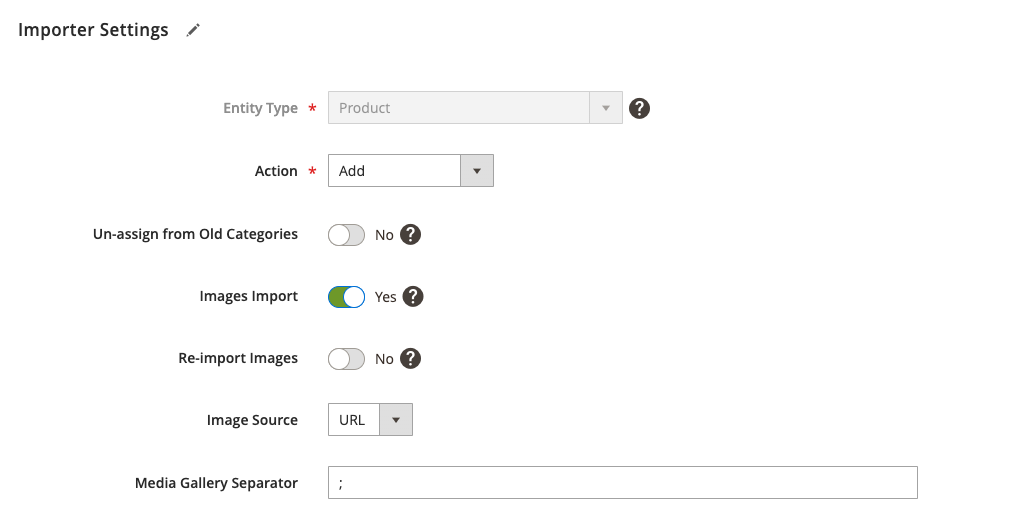The image size is (1026, 518).
Task: Open the Entity Type Product dropdown
Action: [x=475, y=108]
